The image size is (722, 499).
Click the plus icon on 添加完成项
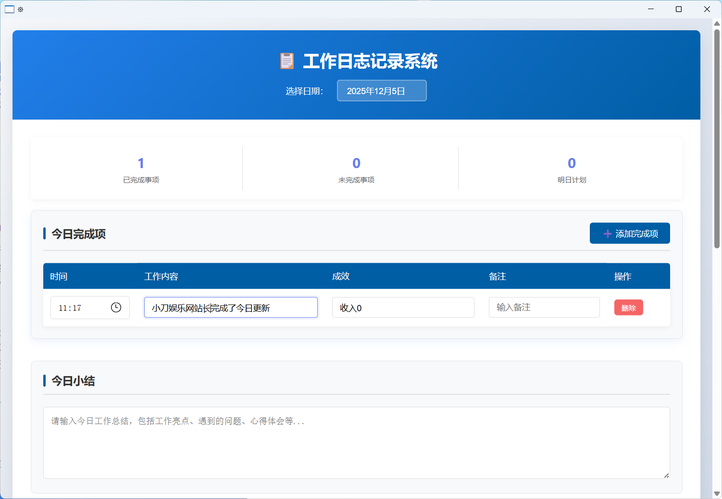point(607,234)
